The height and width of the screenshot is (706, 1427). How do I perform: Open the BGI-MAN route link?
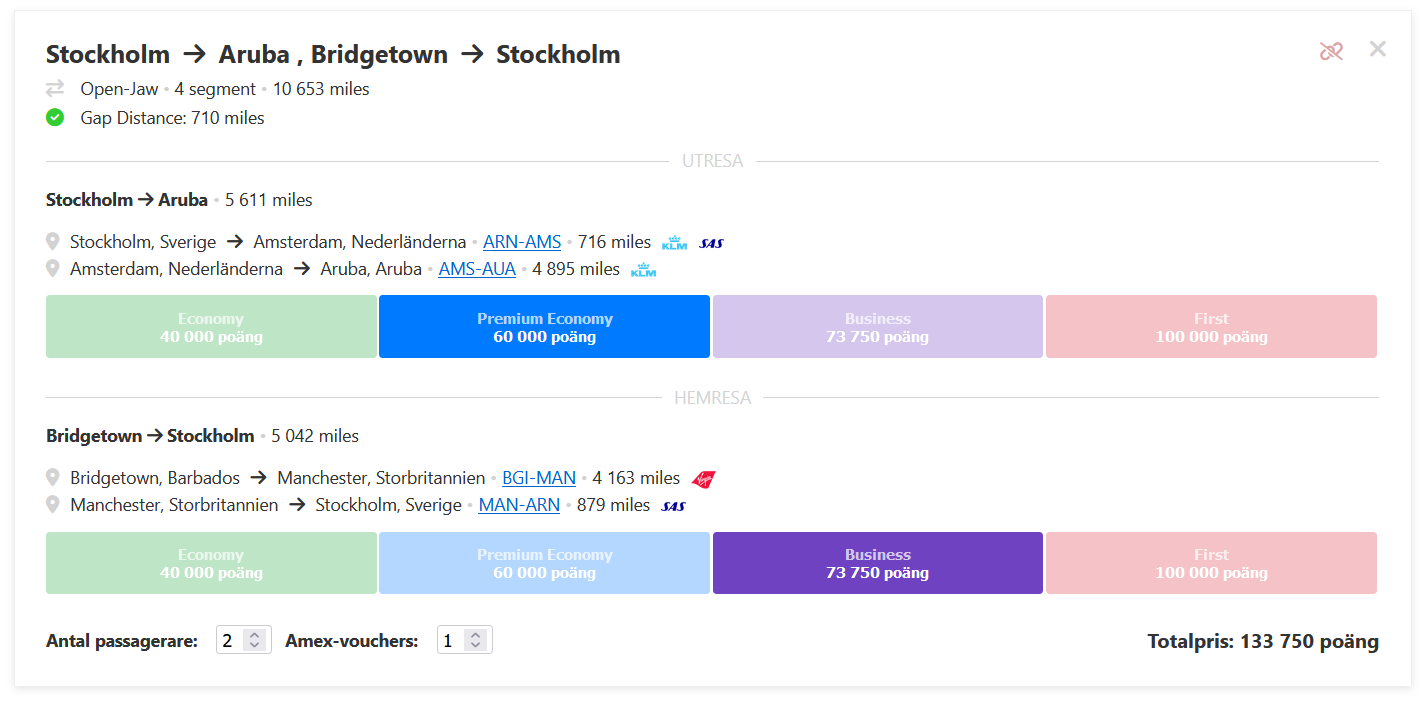point(539,478)
